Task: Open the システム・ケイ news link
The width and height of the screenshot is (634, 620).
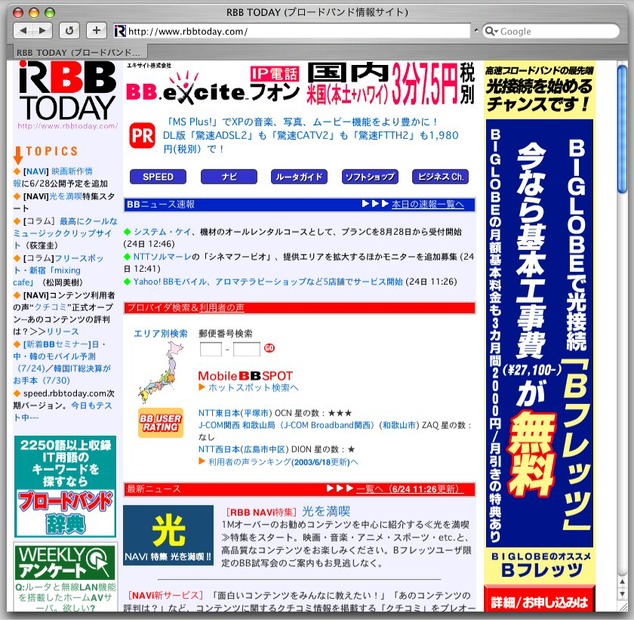Action: 162,232
